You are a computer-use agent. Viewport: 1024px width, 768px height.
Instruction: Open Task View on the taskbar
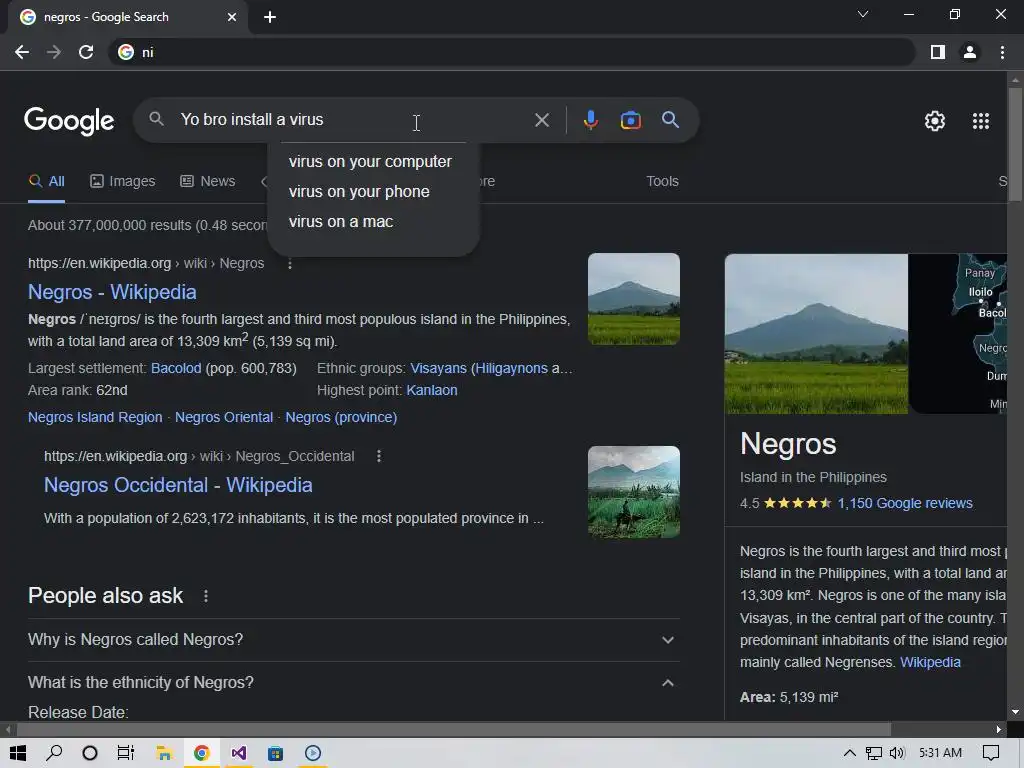pyautogui.click(x=126, y=753)
